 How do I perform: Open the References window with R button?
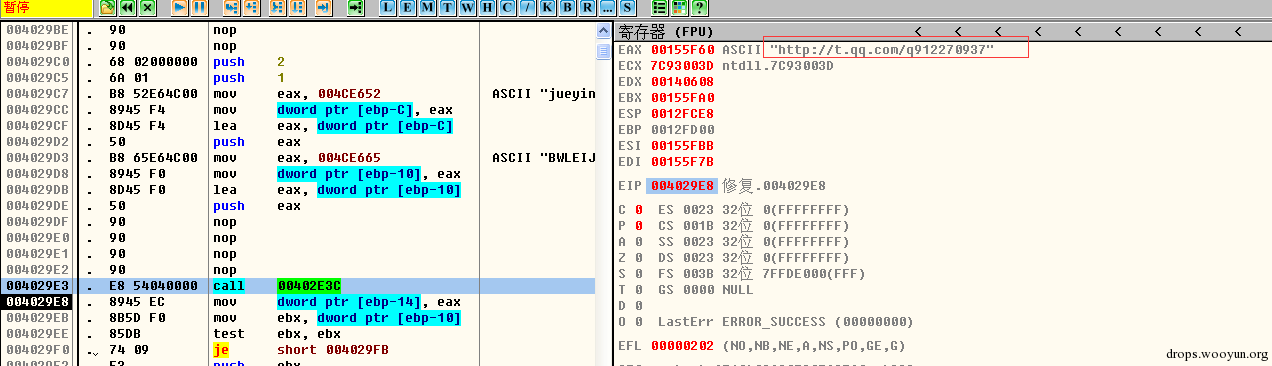pyautogui.click(x=587, y=7)
